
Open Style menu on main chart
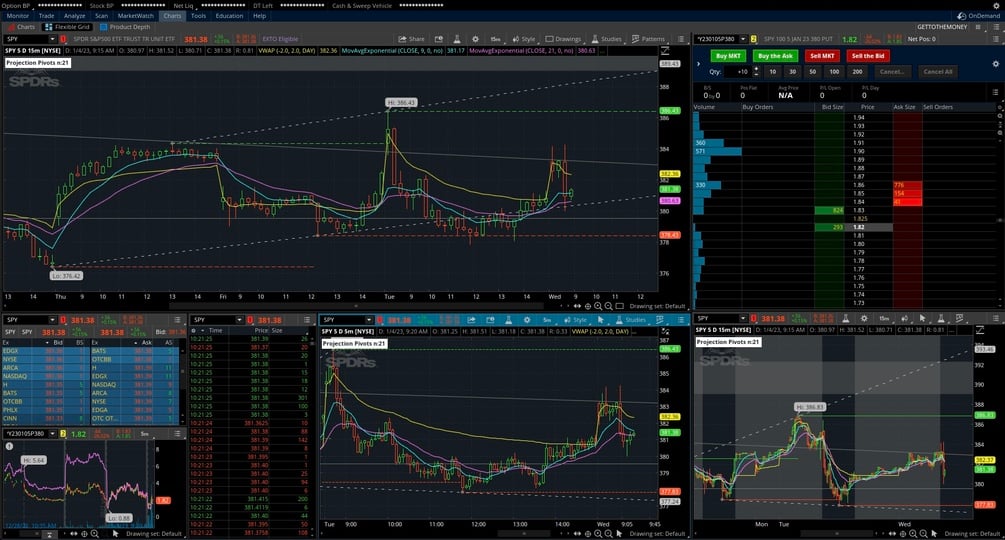click(x=524, y=39)
